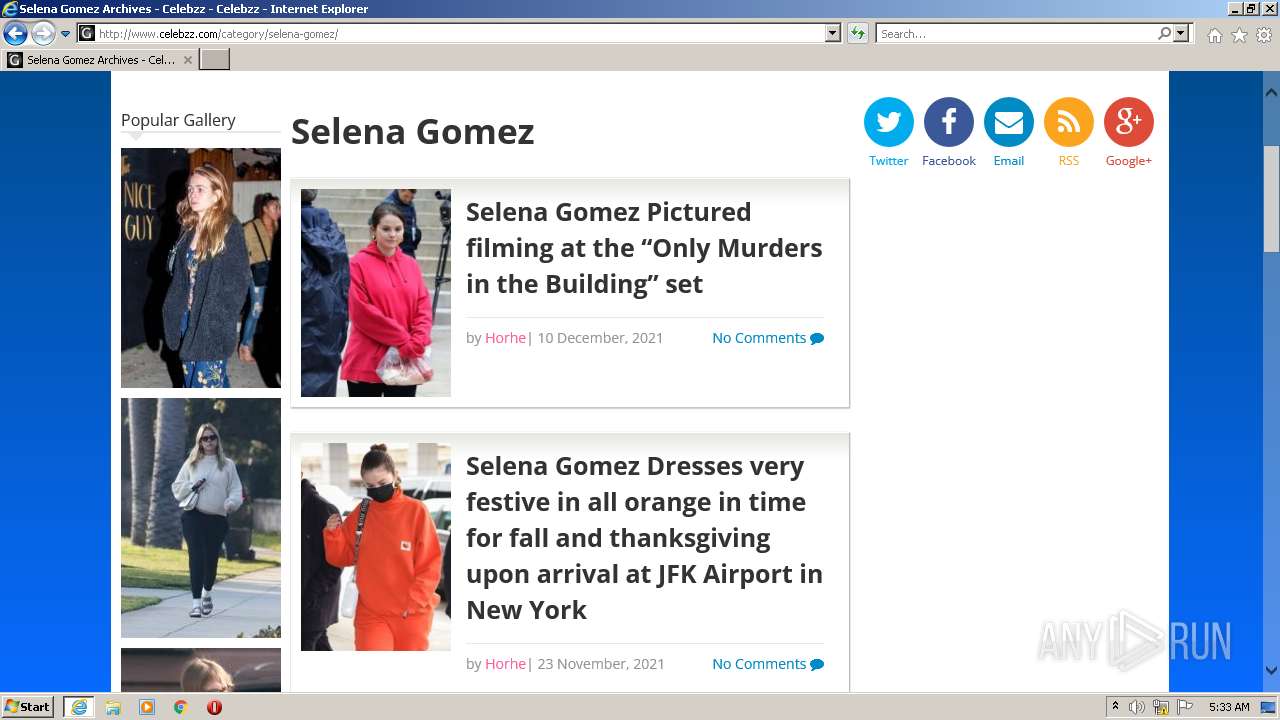Open the orange outfit article thumbnail
1280x720 pixels.
(x=376, y=547)
